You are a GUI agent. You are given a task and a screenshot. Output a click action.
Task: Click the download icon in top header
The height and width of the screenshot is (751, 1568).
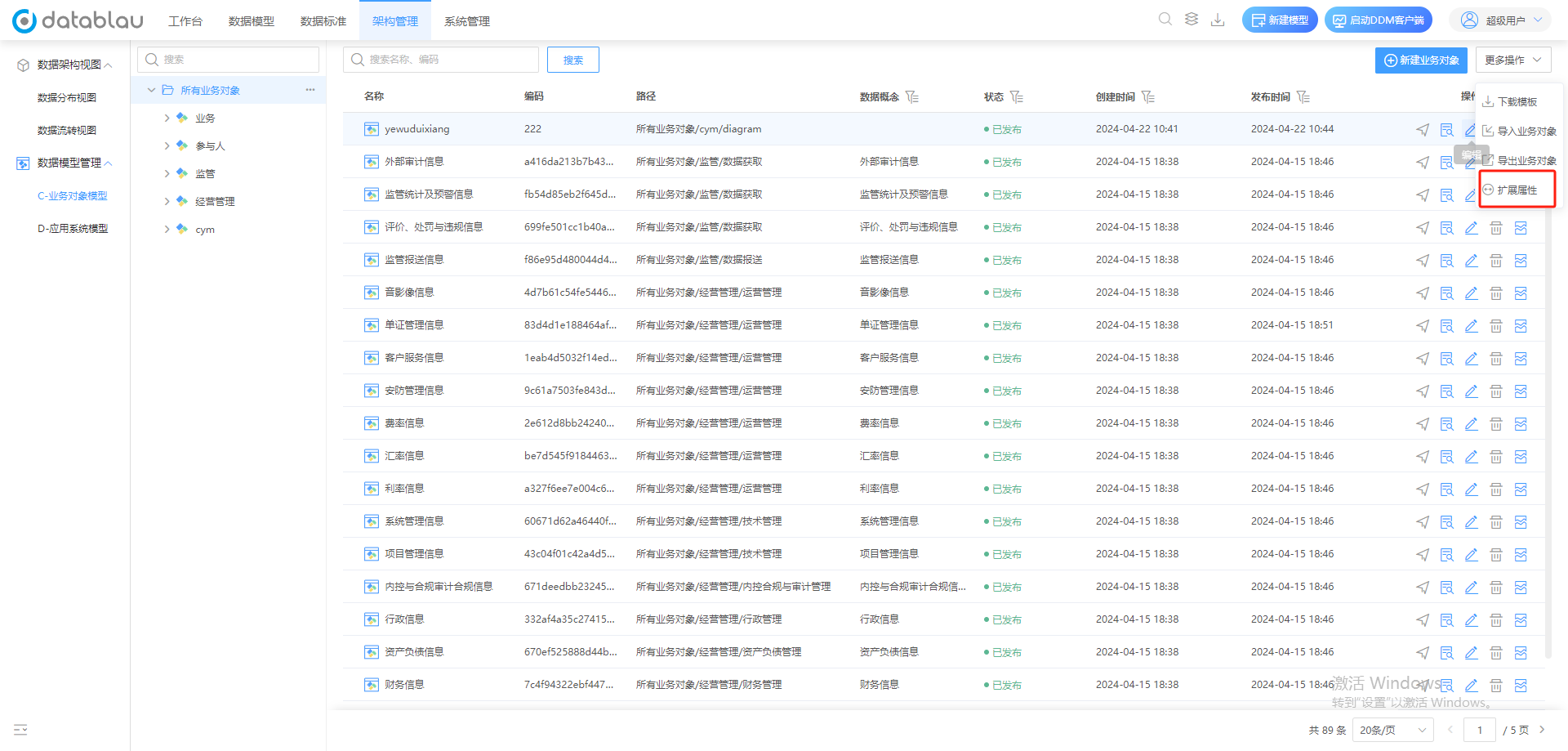1218,20
